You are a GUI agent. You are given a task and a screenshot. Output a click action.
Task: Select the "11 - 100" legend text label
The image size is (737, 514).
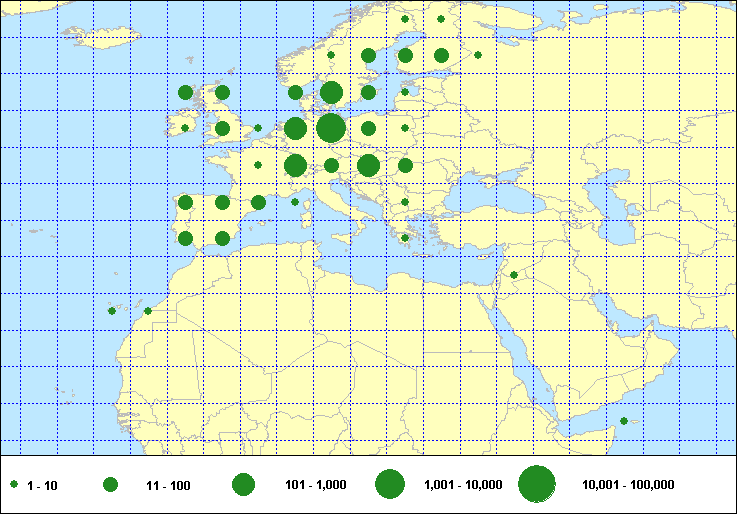(168, 485)
